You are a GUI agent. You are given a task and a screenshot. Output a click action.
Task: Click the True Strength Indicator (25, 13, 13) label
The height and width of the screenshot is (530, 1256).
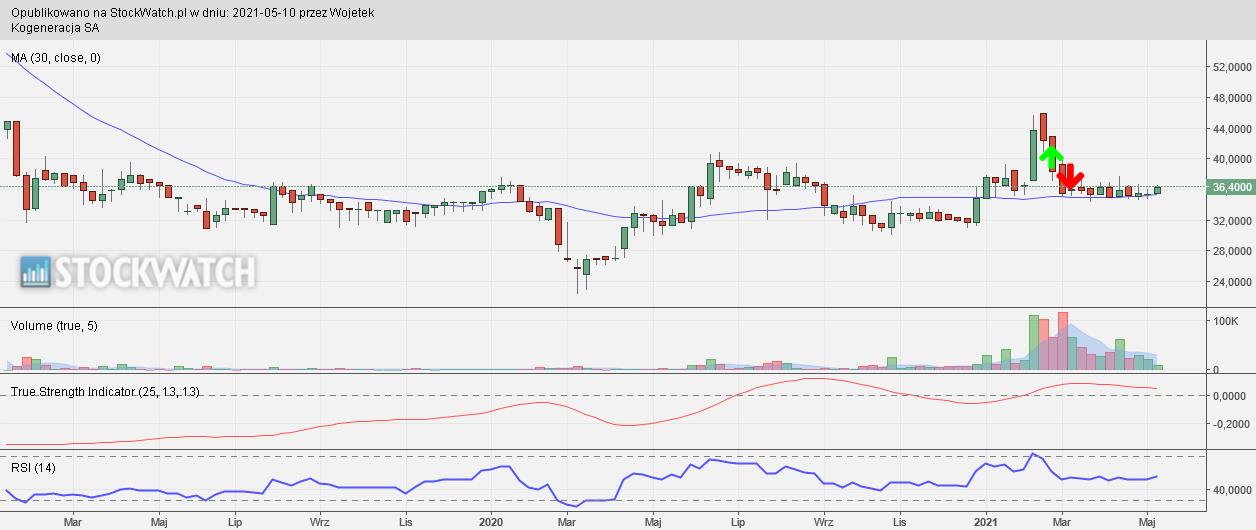[105, 392]
